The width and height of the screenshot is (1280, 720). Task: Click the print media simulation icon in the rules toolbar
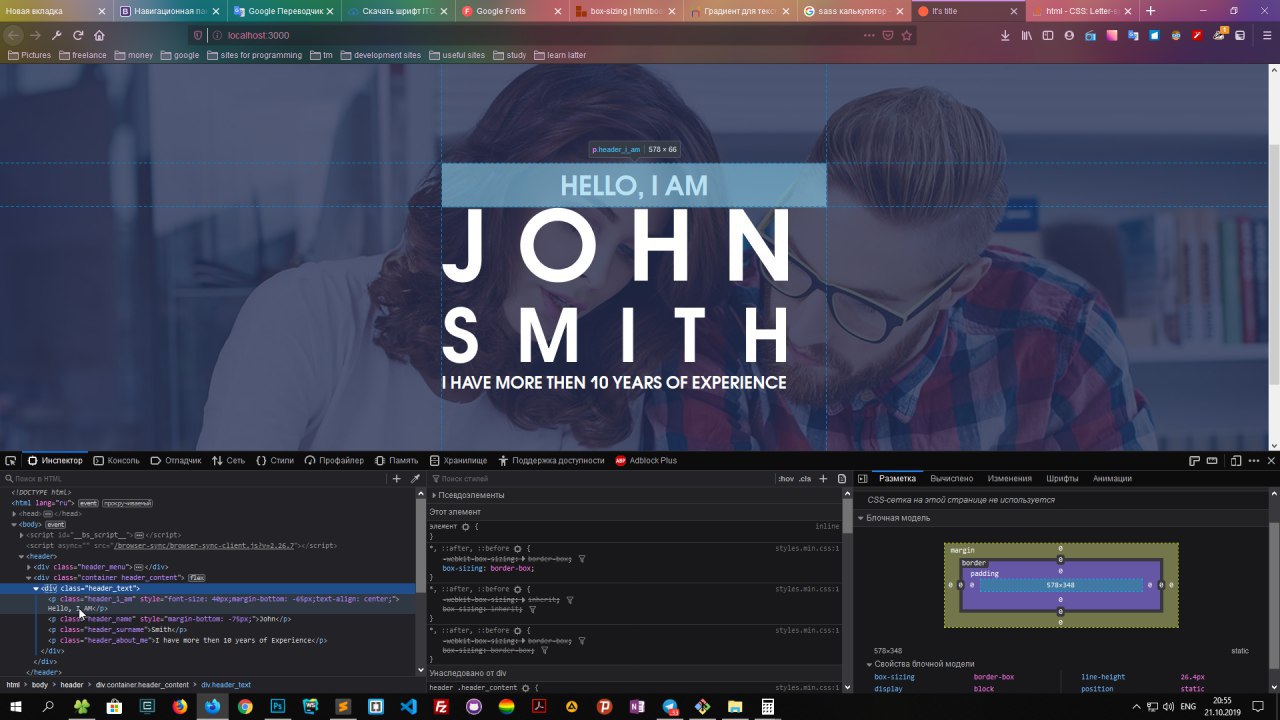842,479
